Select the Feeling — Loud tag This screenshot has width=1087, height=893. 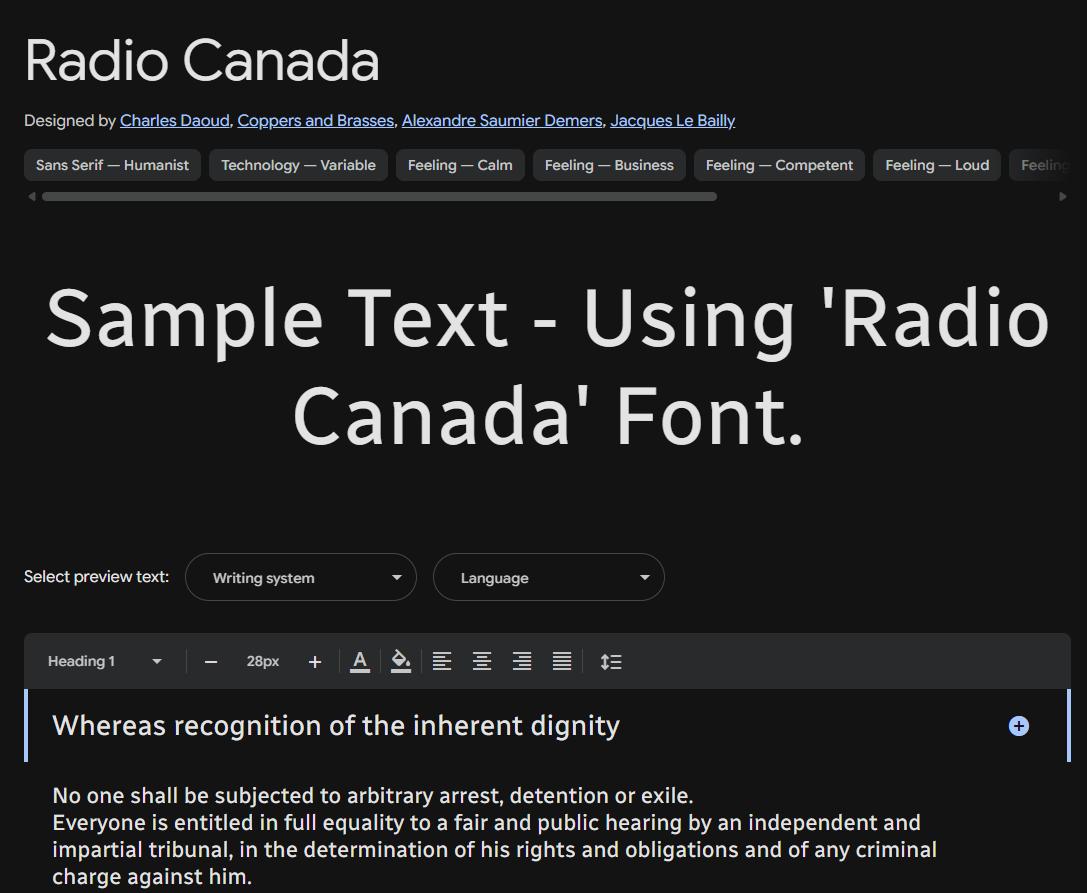tap(937, 165)
